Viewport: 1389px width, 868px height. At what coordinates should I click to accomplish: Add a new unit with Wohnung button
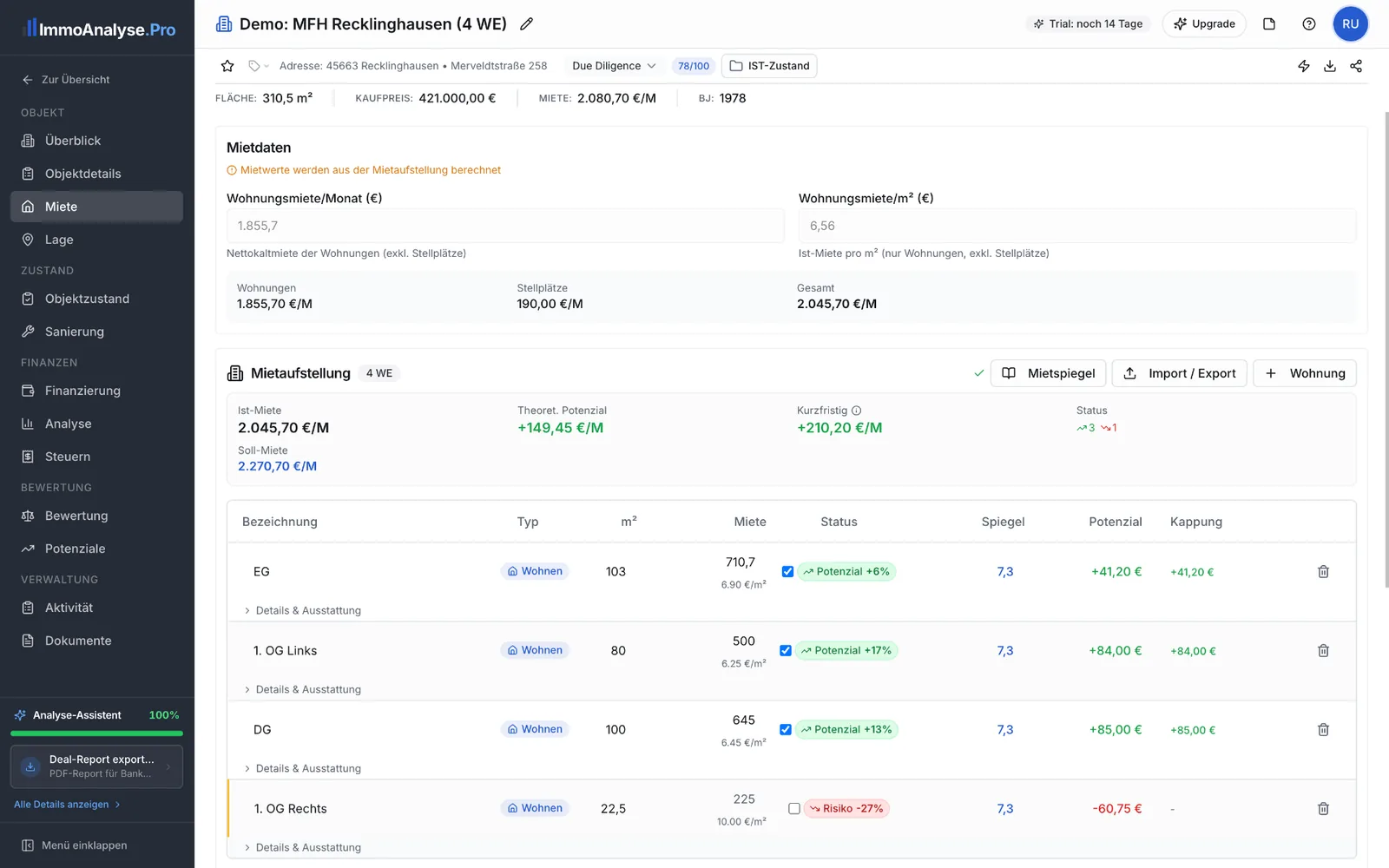[x=1305, y=373]
